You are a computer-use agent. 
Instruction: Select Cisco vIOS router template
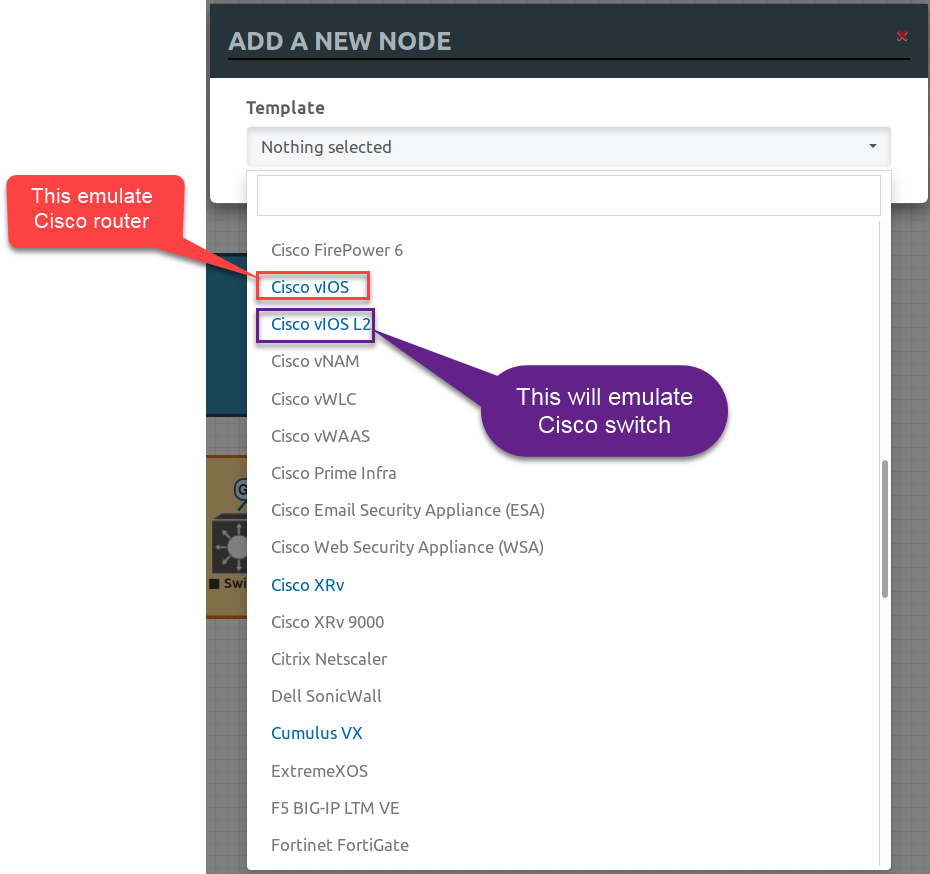[310, 287]
